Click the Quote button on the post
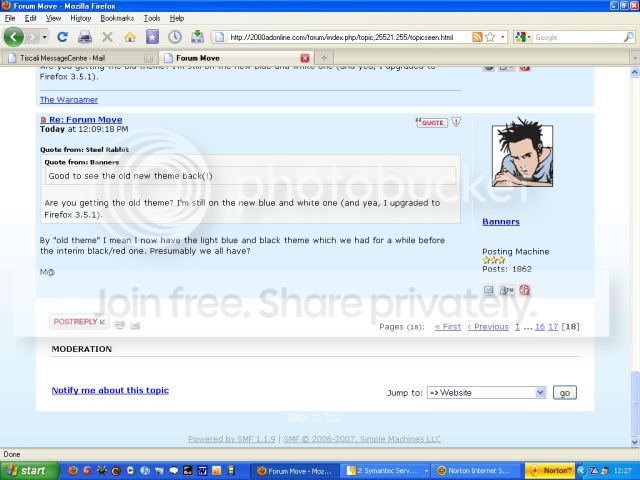 click(x=432, y=122)
